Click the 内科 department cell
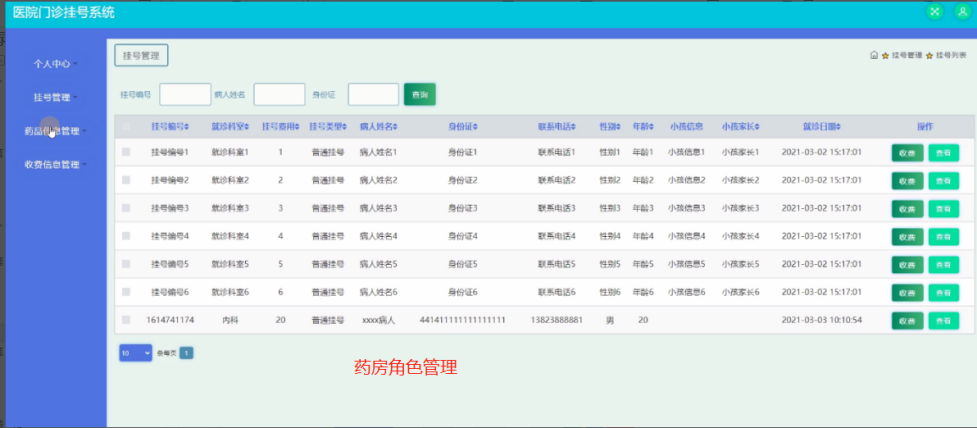The width and height of the screenshot is (977, 428). click(230, 320)
